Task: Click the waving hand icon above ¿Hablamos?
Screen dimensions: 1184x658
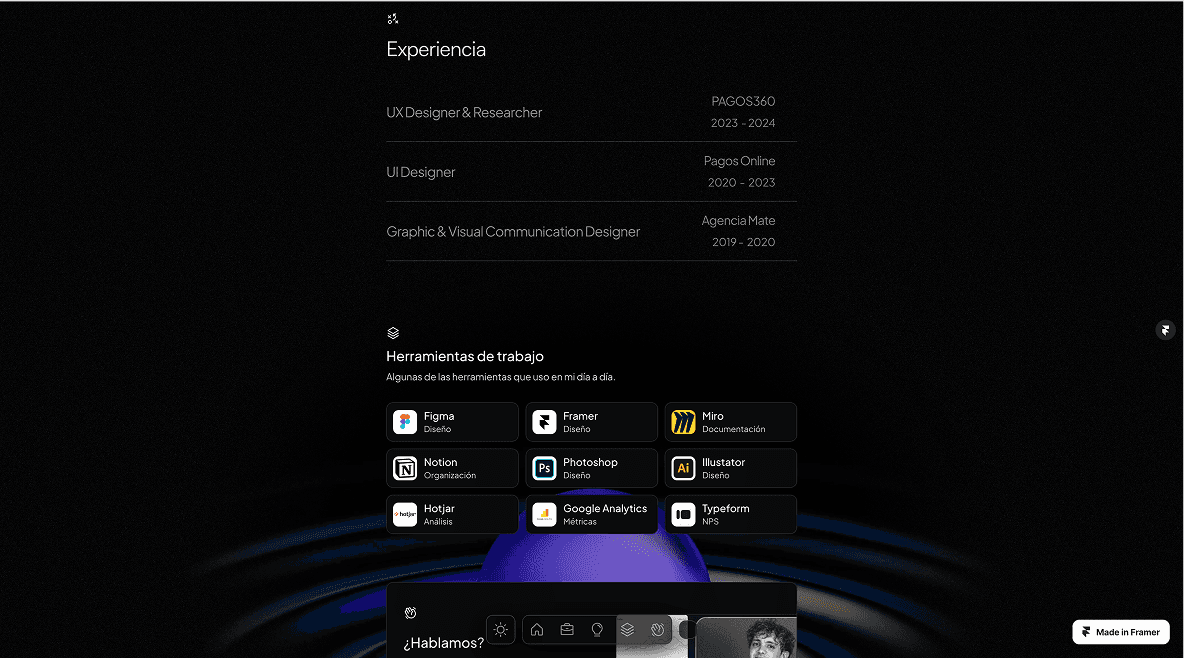Action: click(410, 613)
